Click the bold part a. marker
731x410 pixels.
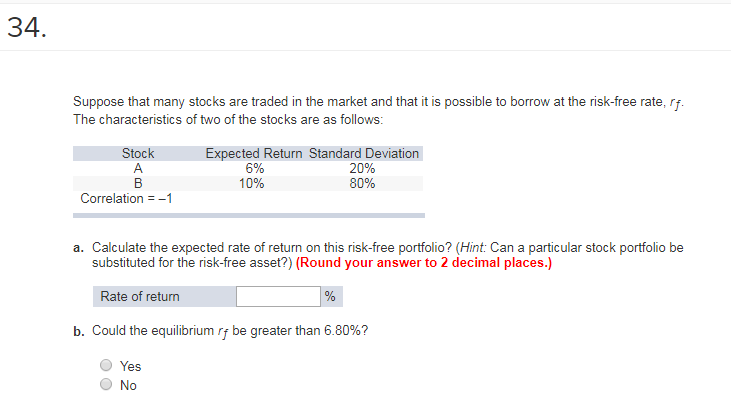point(78,248)
